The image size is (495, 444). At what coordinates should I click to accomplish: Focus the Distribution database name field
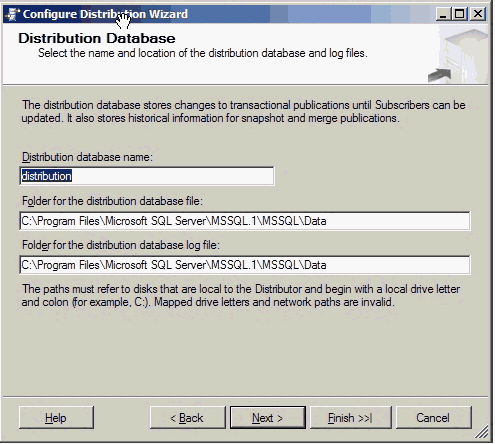[147, 176]
